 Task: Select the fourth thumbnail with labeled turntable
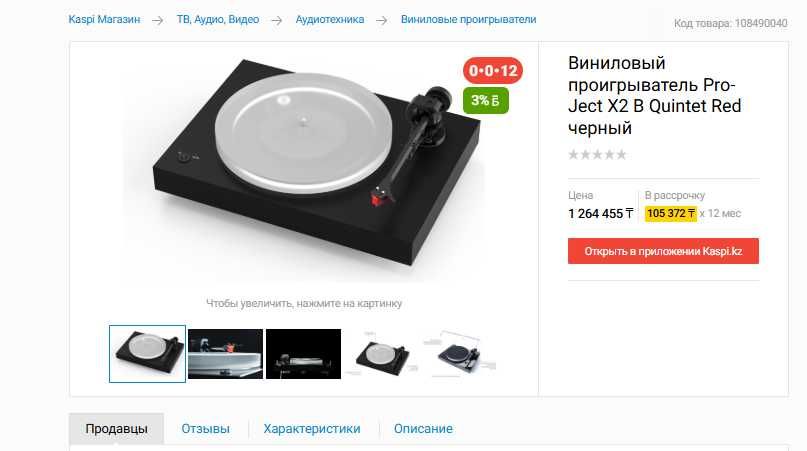click(x=381, y=354)
